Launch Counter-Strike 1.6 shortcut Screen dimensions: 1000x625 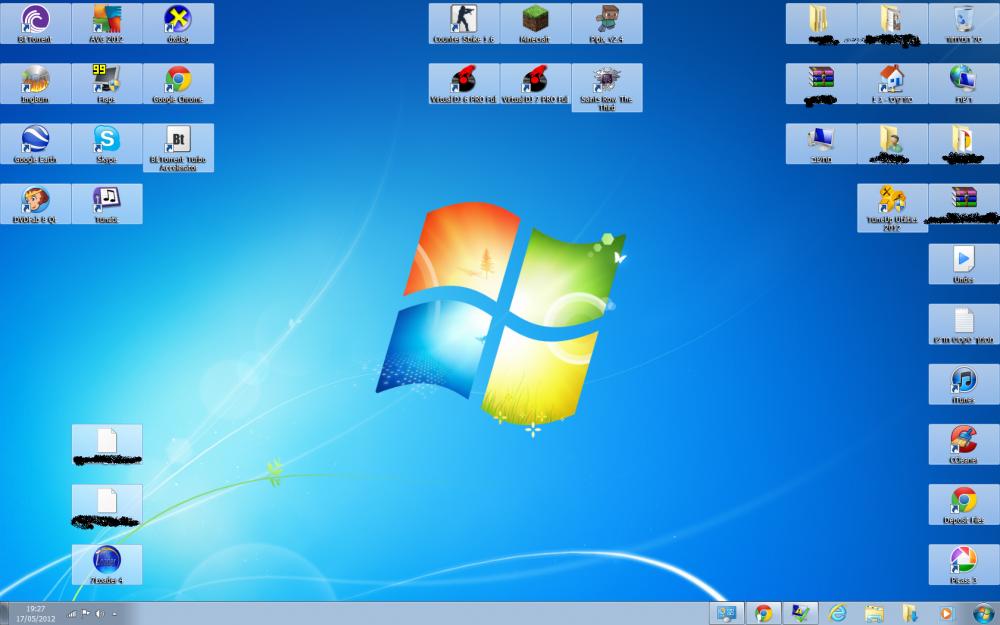[x=464, y=24]
